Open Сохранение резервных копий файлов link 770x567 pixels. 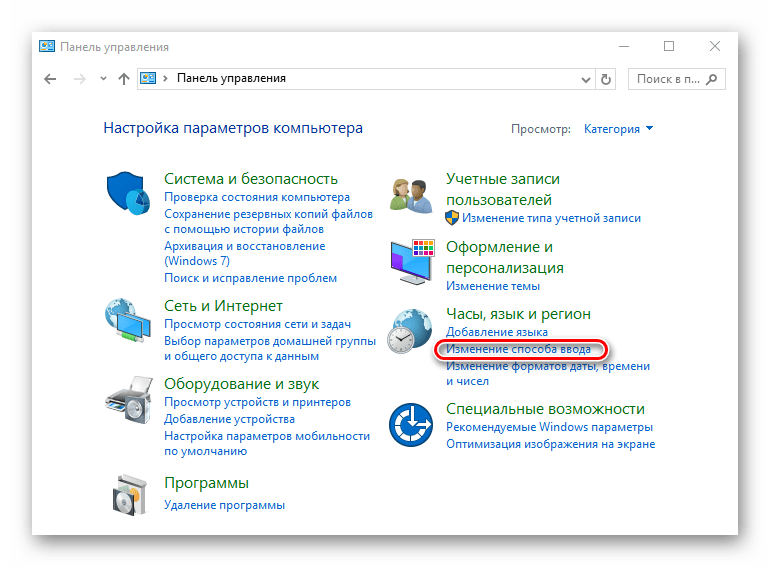coord(268,221)
